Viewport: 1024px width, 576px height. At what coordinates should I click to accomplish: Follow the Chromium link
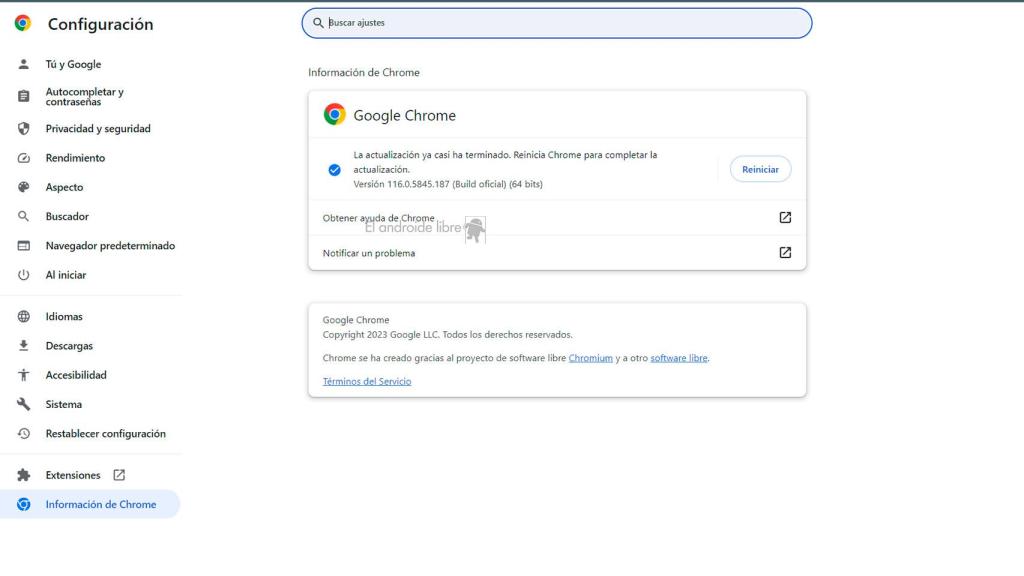click(590, 358)
